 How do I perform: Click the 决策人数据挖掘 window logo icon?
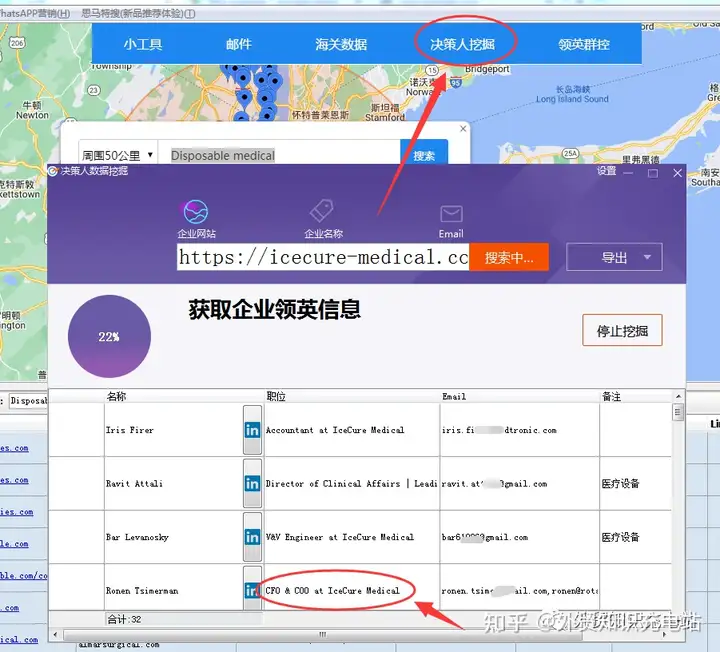(x=53, y=171)
